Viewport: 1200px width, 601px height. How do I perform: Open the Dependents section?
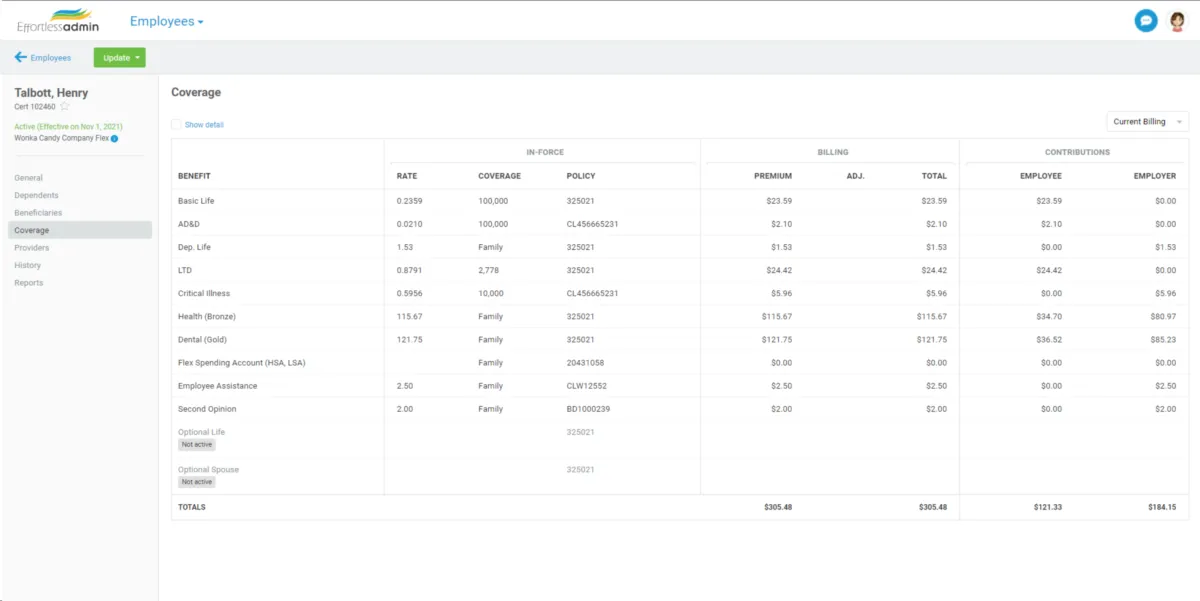click(36, 195)
